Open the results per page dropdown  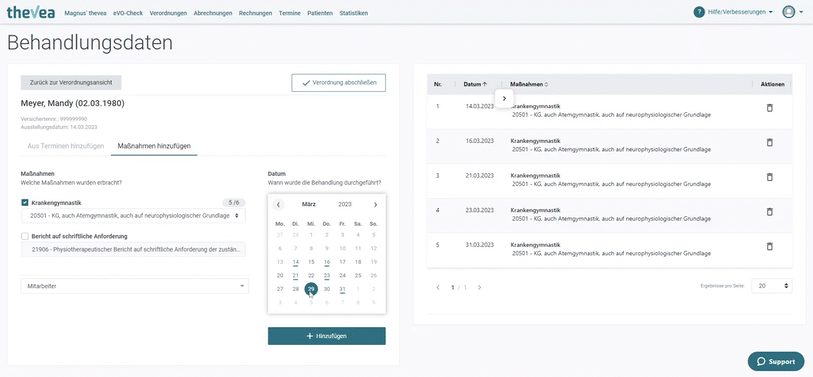[772, 286]
